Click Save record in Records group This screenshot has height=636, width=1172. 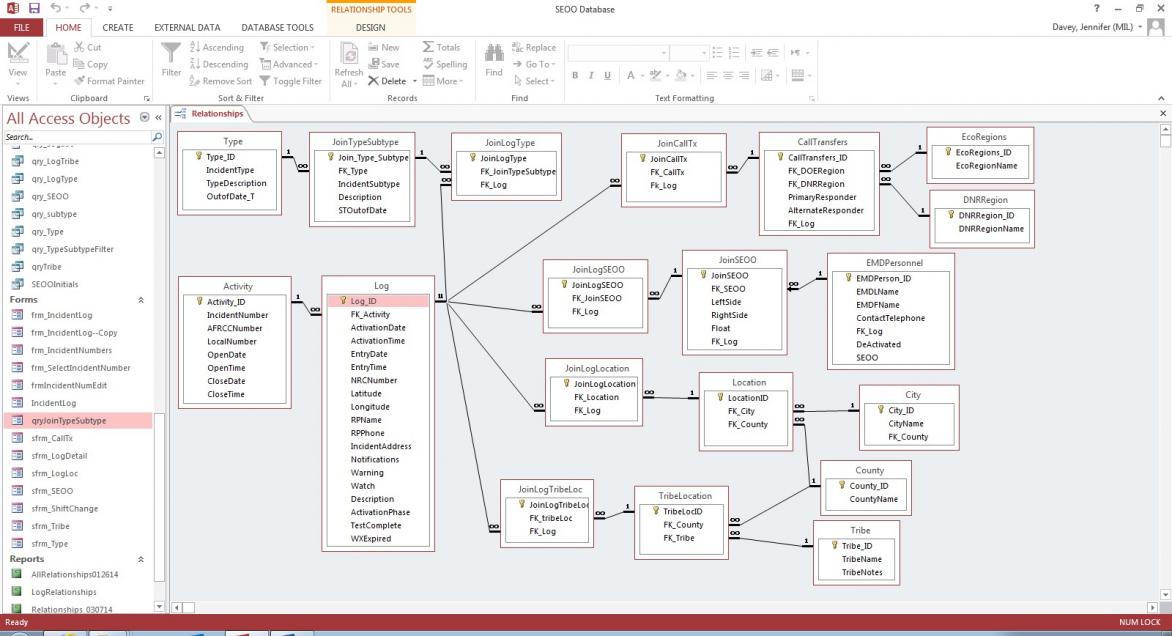pos(383,64)
